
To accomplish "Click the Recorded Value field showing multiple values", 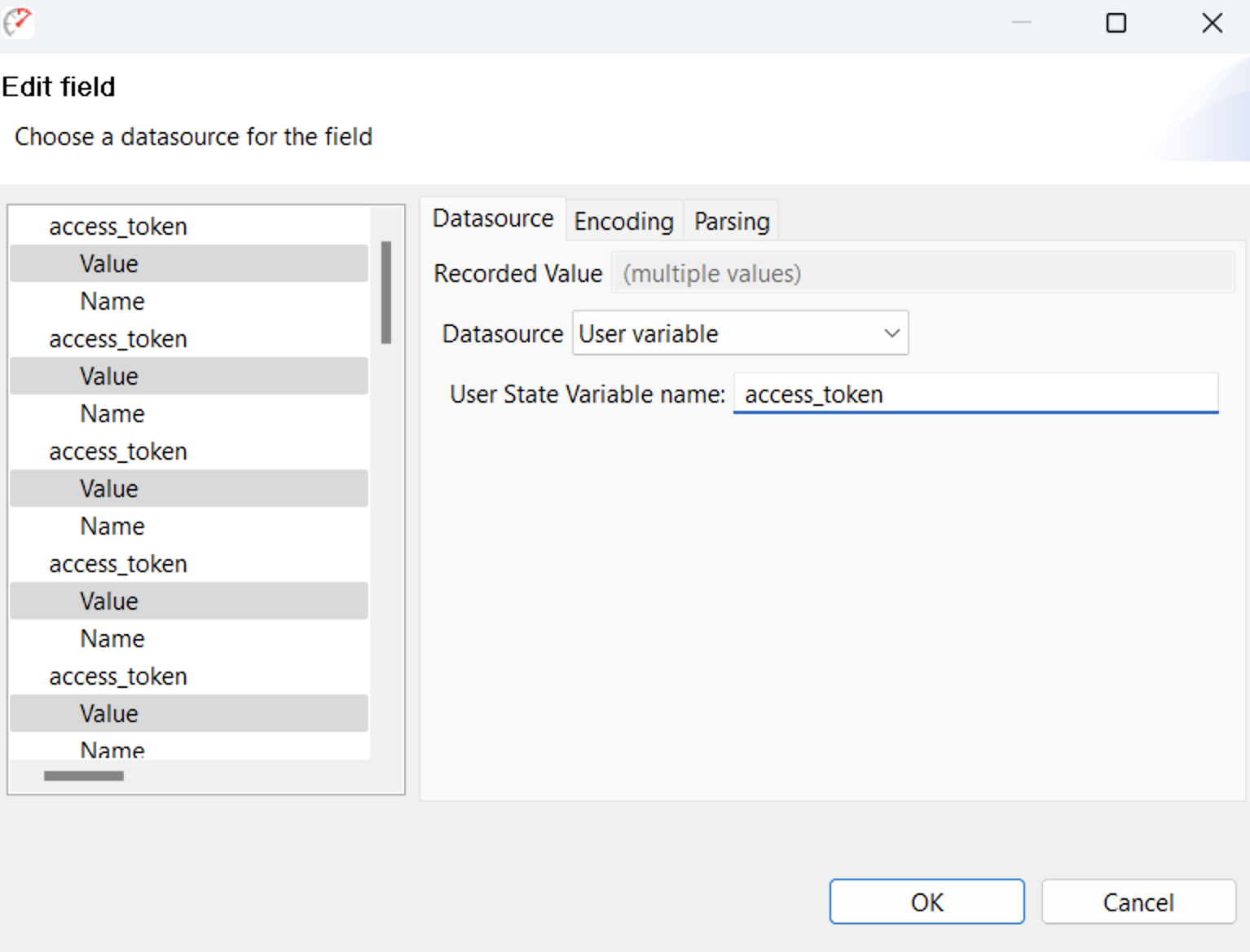I will coord(923,273).
